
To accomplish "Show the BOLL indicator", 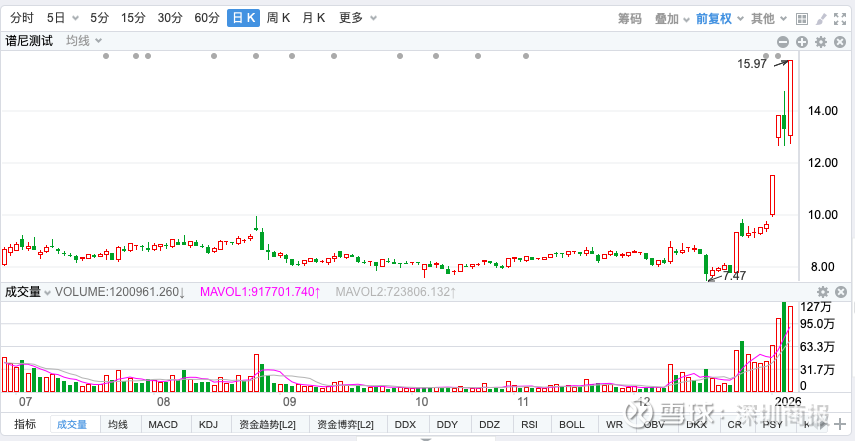I will [x=571, y=425].
